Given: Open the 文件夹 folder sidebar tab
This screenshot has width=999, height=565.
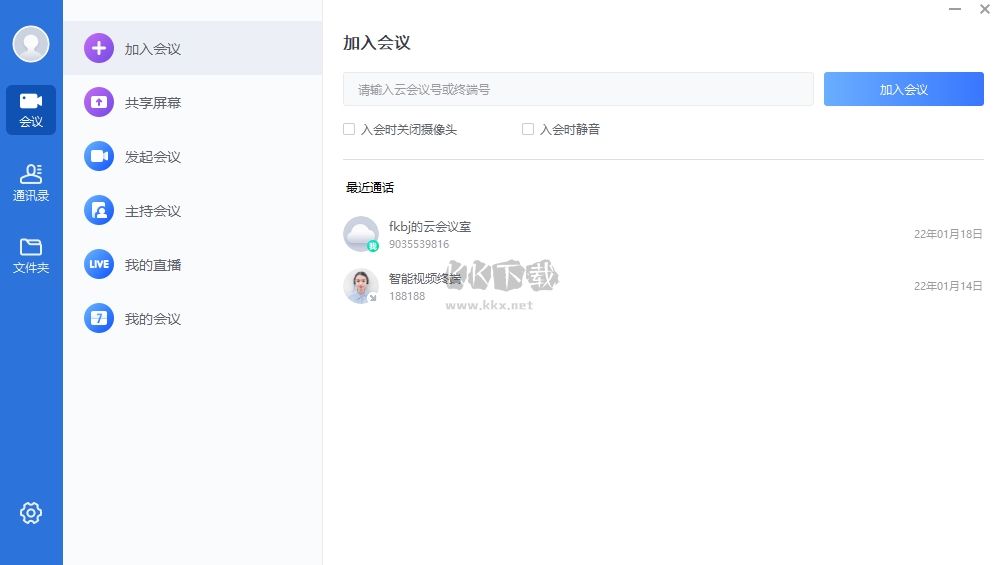Looking at the screenshot, I should 31,256.
